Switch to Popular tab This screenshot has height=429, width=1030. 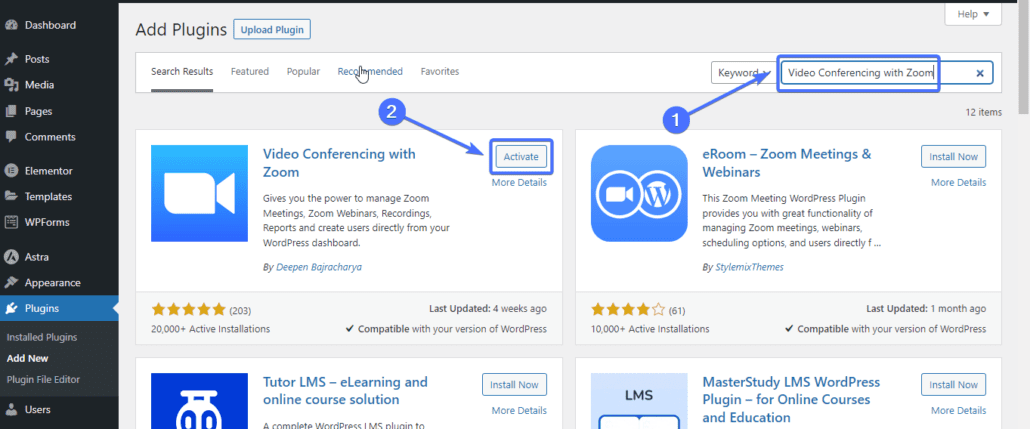pyautogui.click(x=303, y=72)
